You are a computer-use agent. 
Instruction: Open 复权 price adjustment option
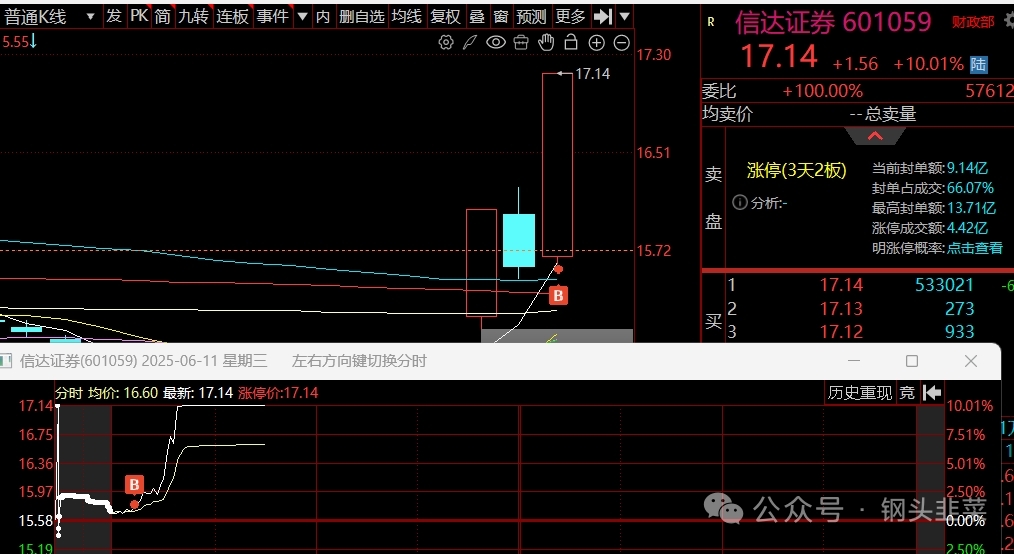point(446,16)
